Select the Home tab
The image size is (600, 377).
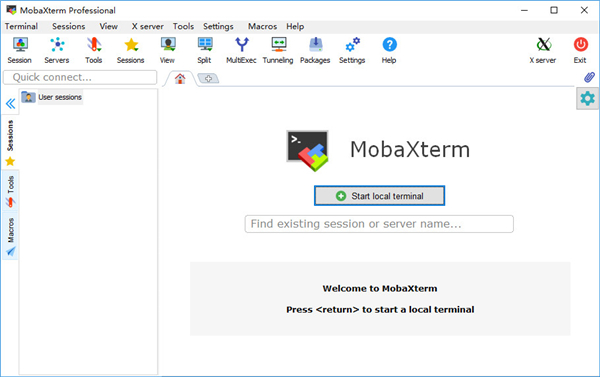pyautogui.click(x=180, y=78)
